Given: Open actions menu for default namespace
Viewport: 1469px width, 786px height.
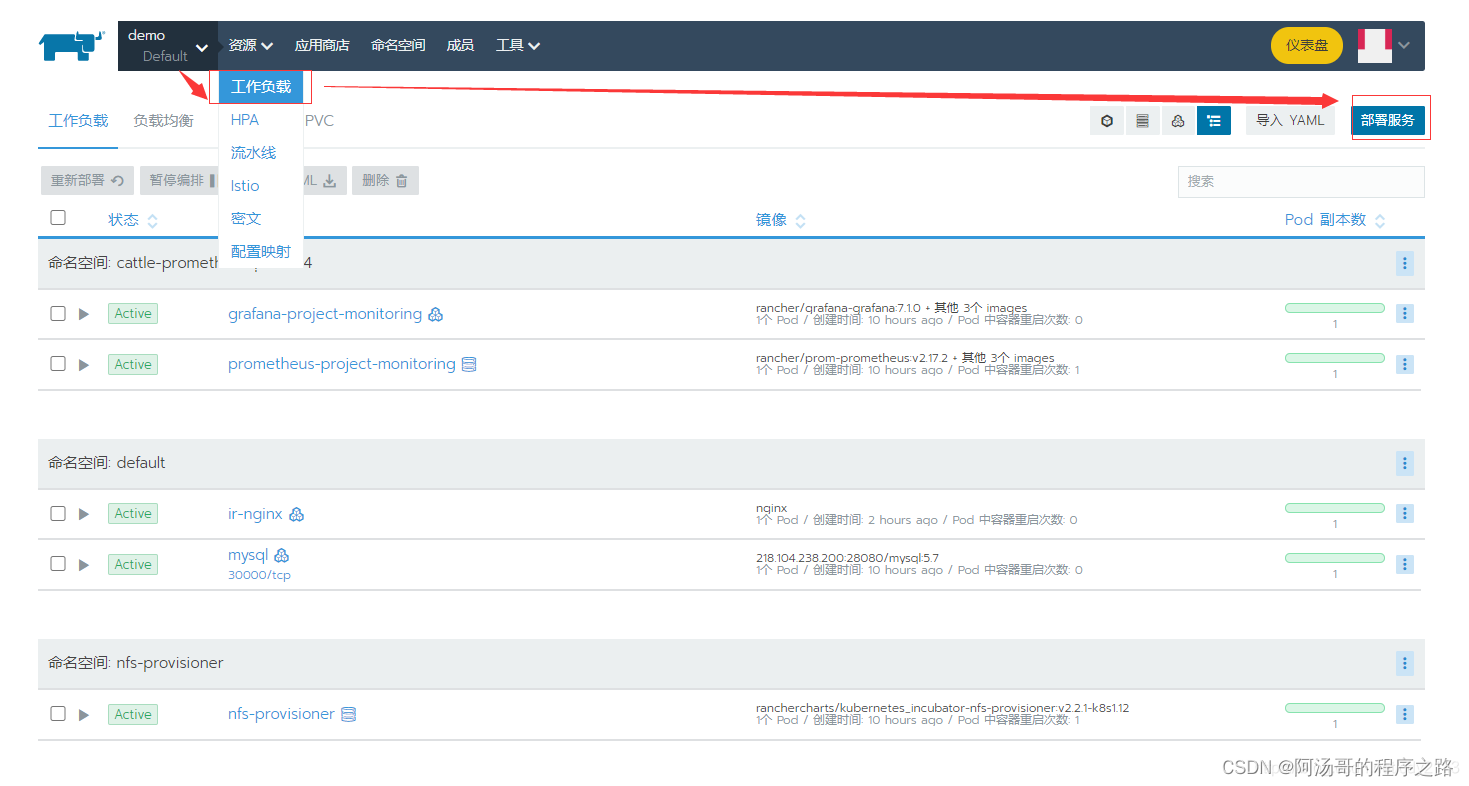Looking at the screenshot, I should 1405,463.
